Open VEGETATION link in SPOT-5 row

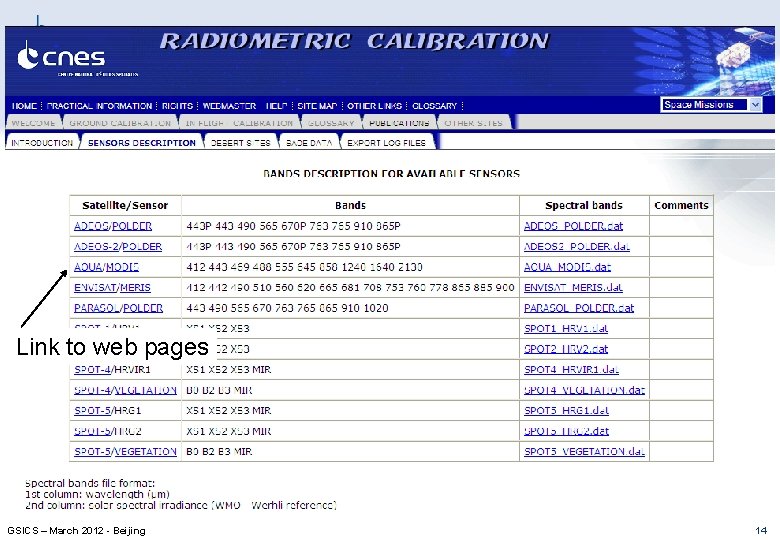(145, 451)
